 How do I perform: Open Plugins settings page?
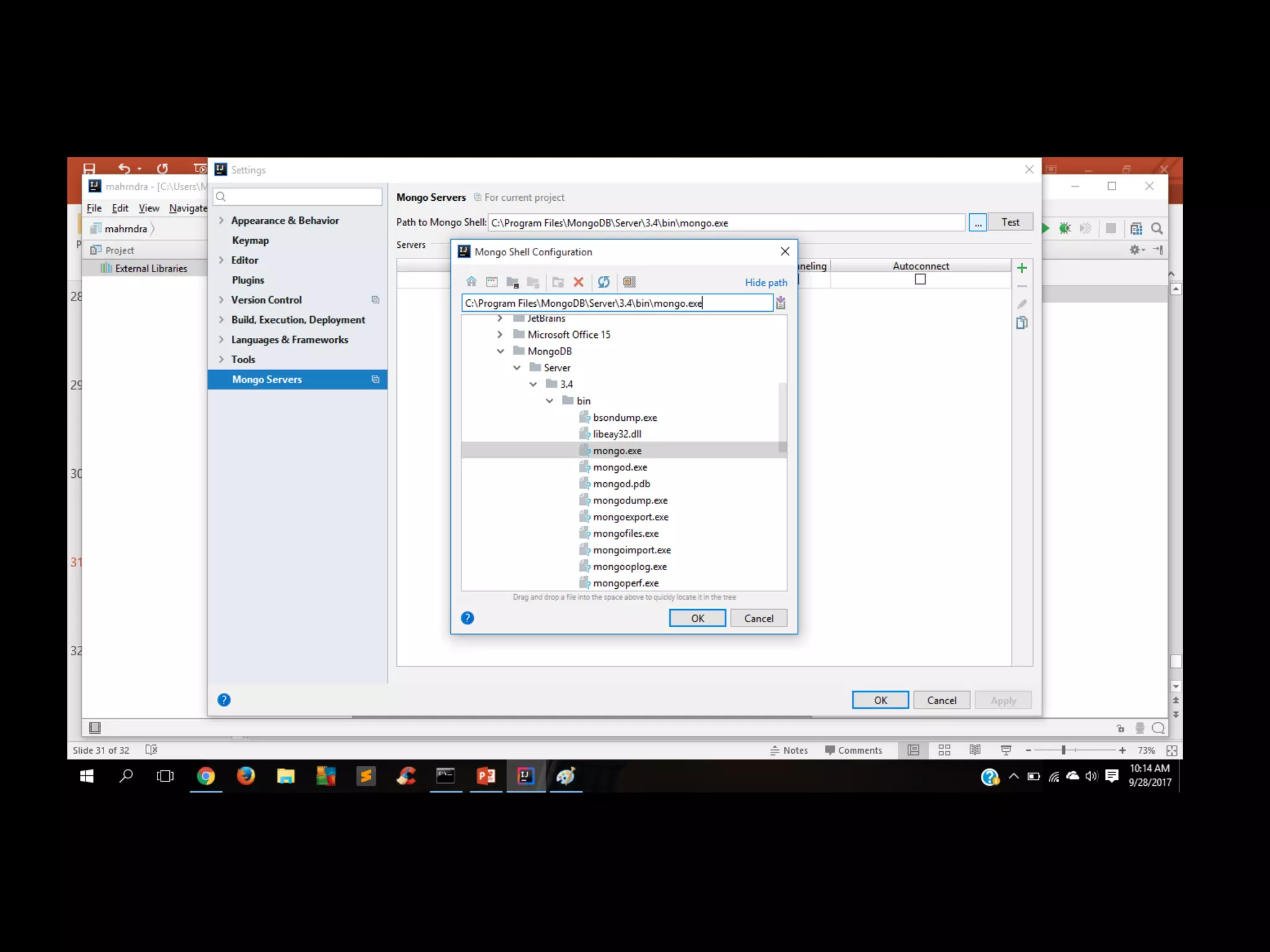point(248,280)
